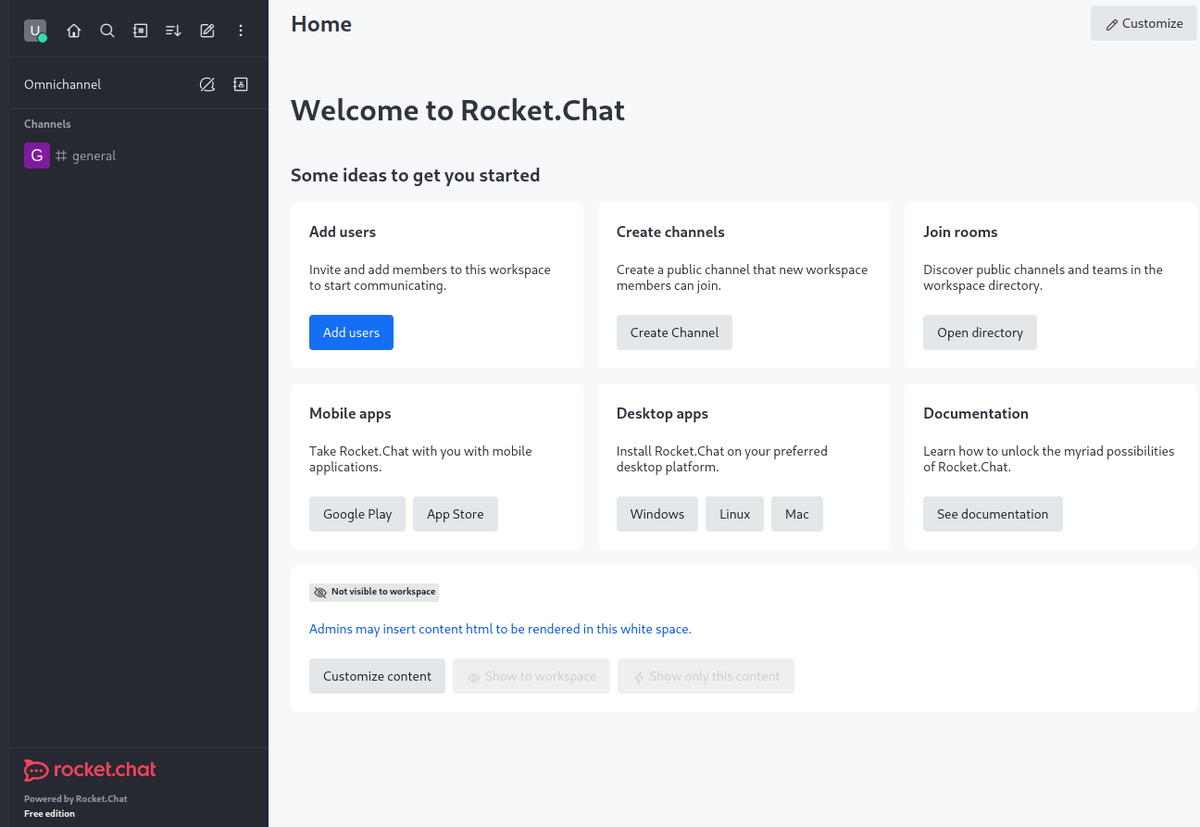
Task: Click the purple G channel avatar
Action: pos(36,156)
